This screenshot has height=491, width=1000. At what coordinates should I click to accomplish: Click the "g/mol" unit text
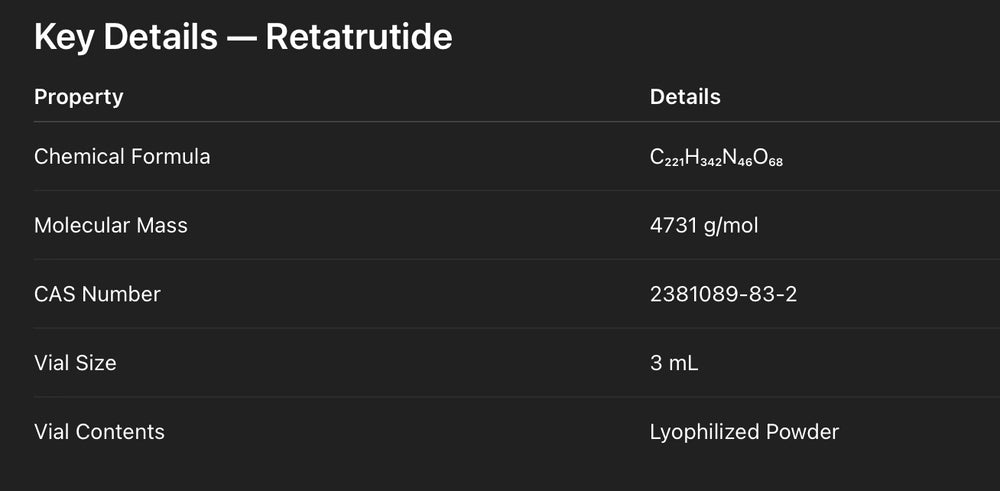(x=729, y=226)
